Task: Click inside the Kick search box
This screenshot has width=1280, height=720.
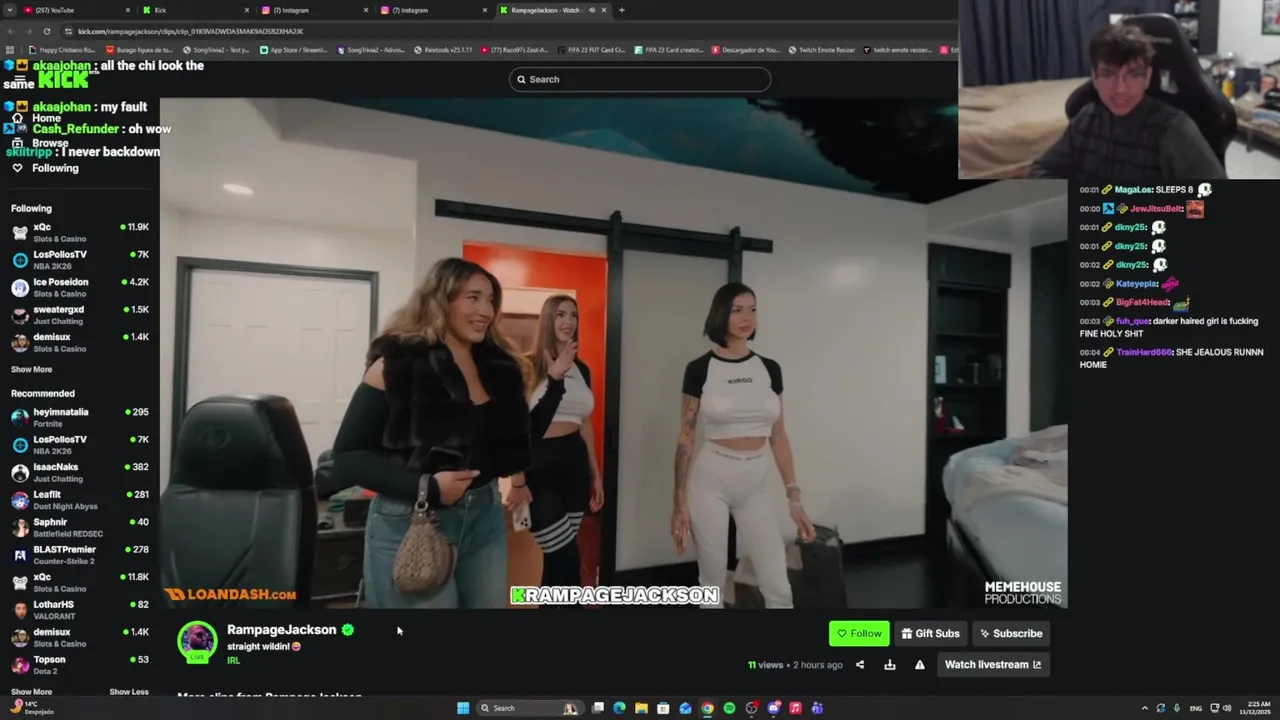Action: 640,79
